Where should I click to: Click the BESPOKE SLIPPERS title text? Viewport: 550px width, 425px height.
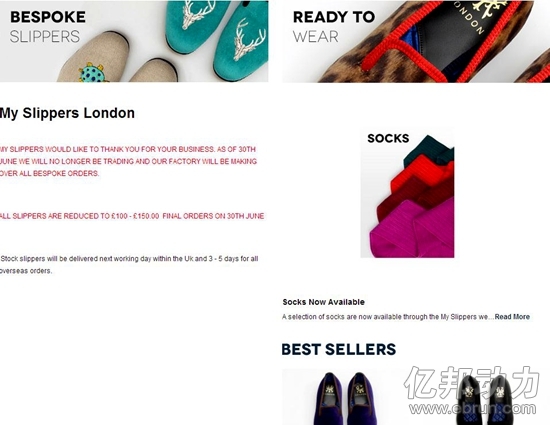[x=48, y=27]
